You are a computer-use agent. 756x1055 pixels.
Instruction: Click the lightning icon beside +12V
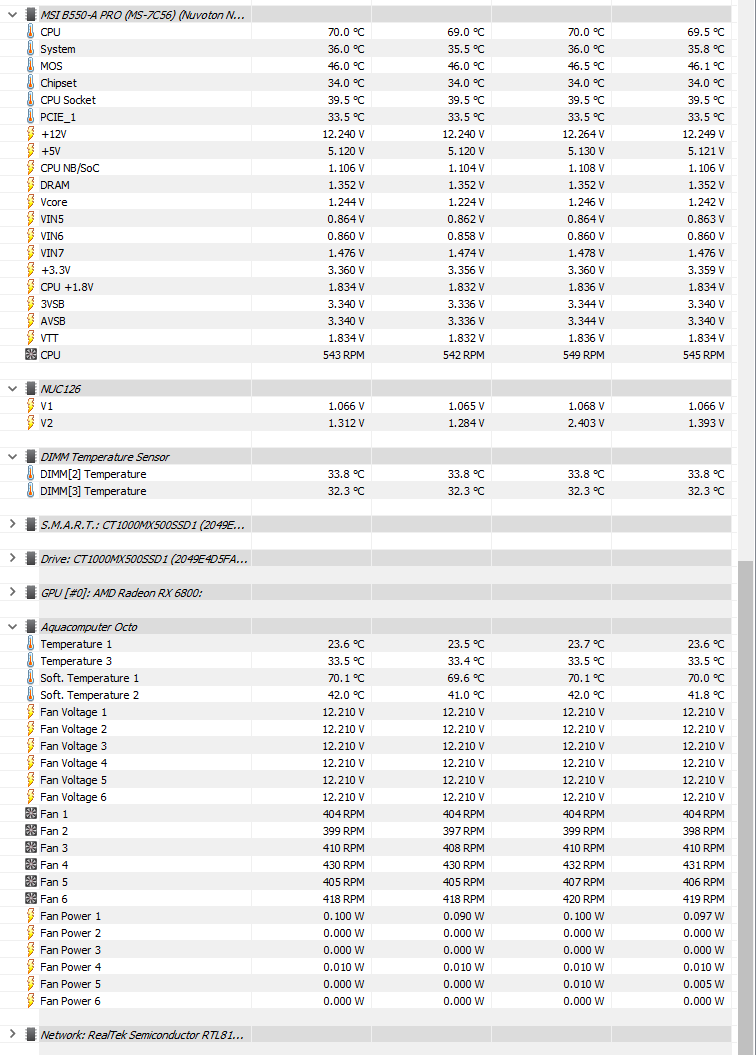[x=30, y=134]
